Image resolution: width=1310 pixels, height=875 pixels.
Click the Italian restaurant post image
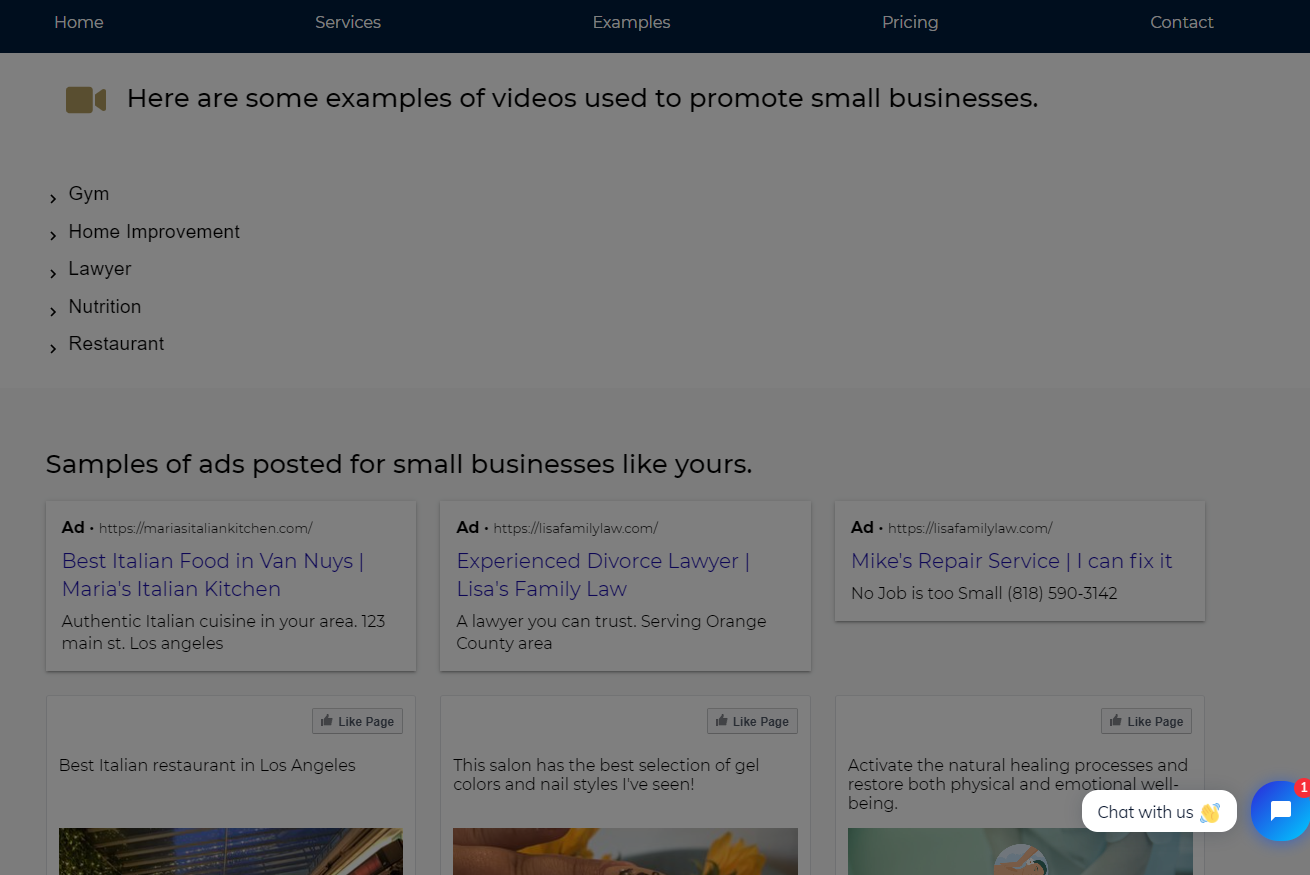point(231,851)
